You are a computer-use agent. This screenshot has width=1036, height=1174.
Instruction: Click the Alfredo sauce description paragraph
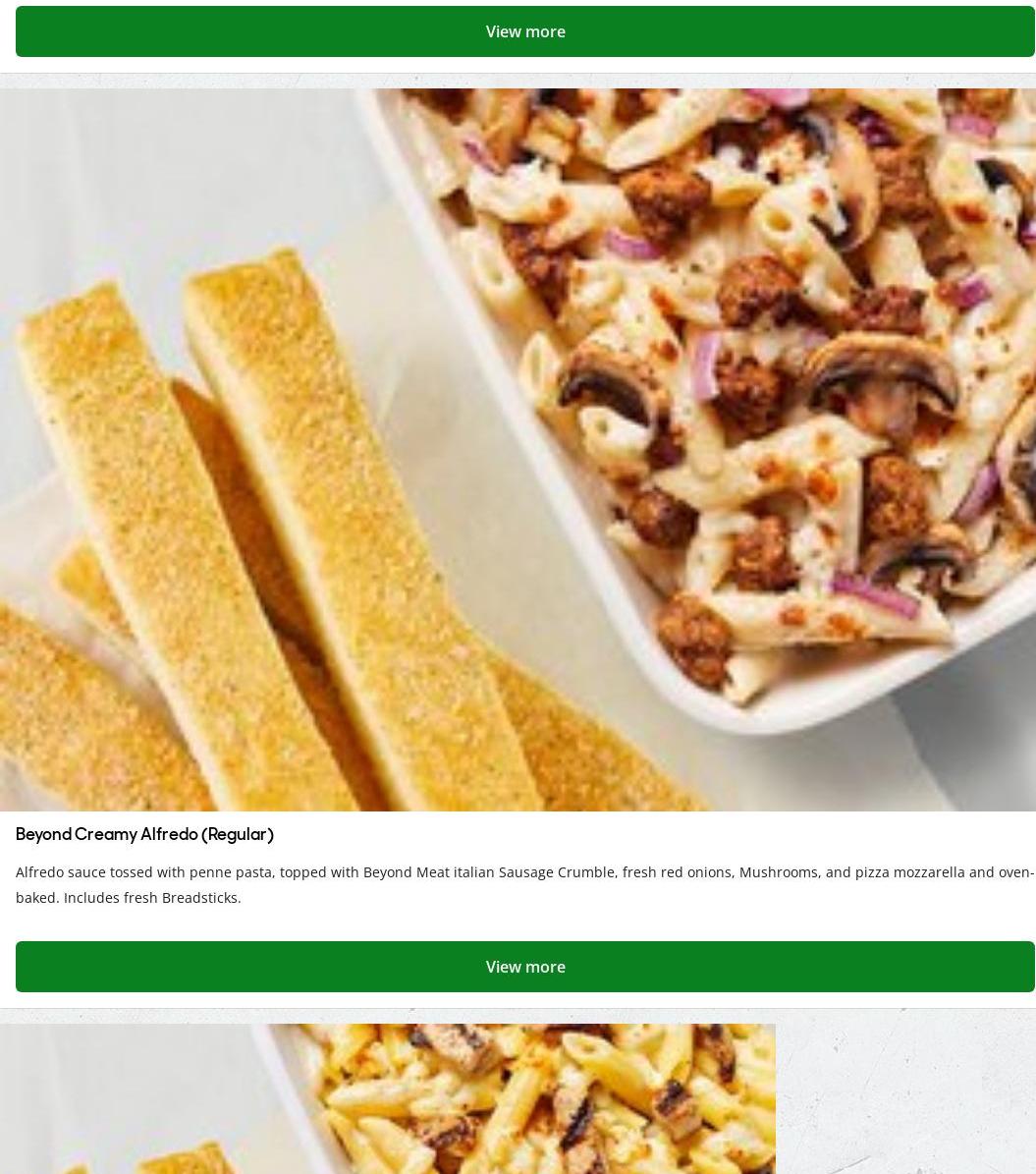pos(524,884)
